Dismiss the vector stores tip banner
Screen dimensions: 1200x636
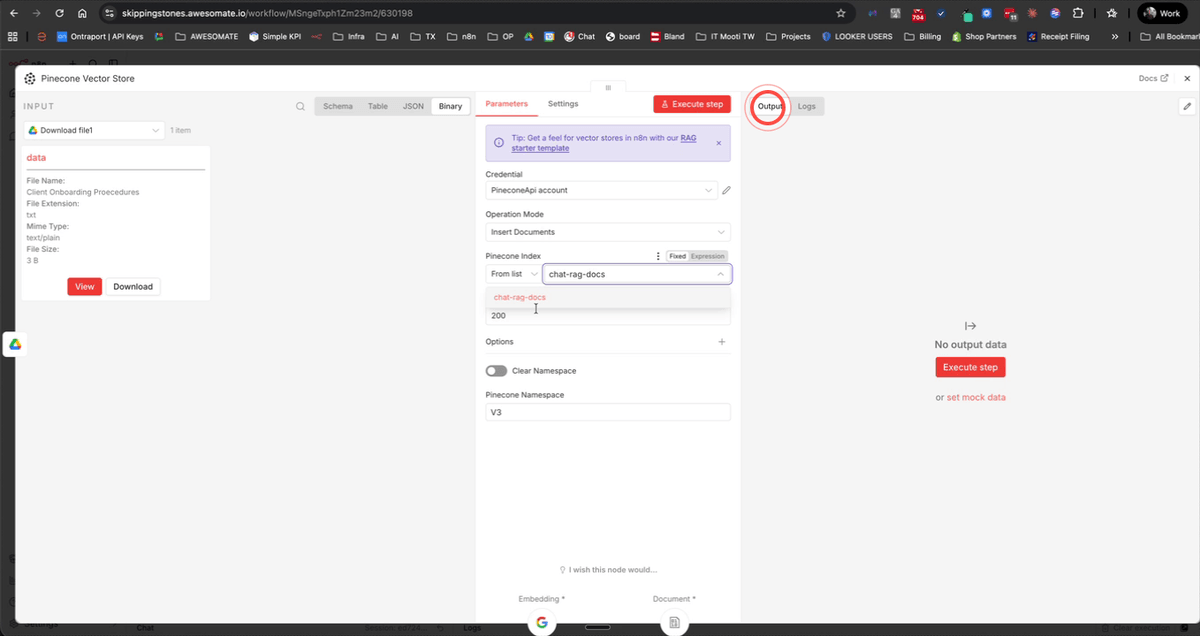pyautogui.click(x=717, y=142)
